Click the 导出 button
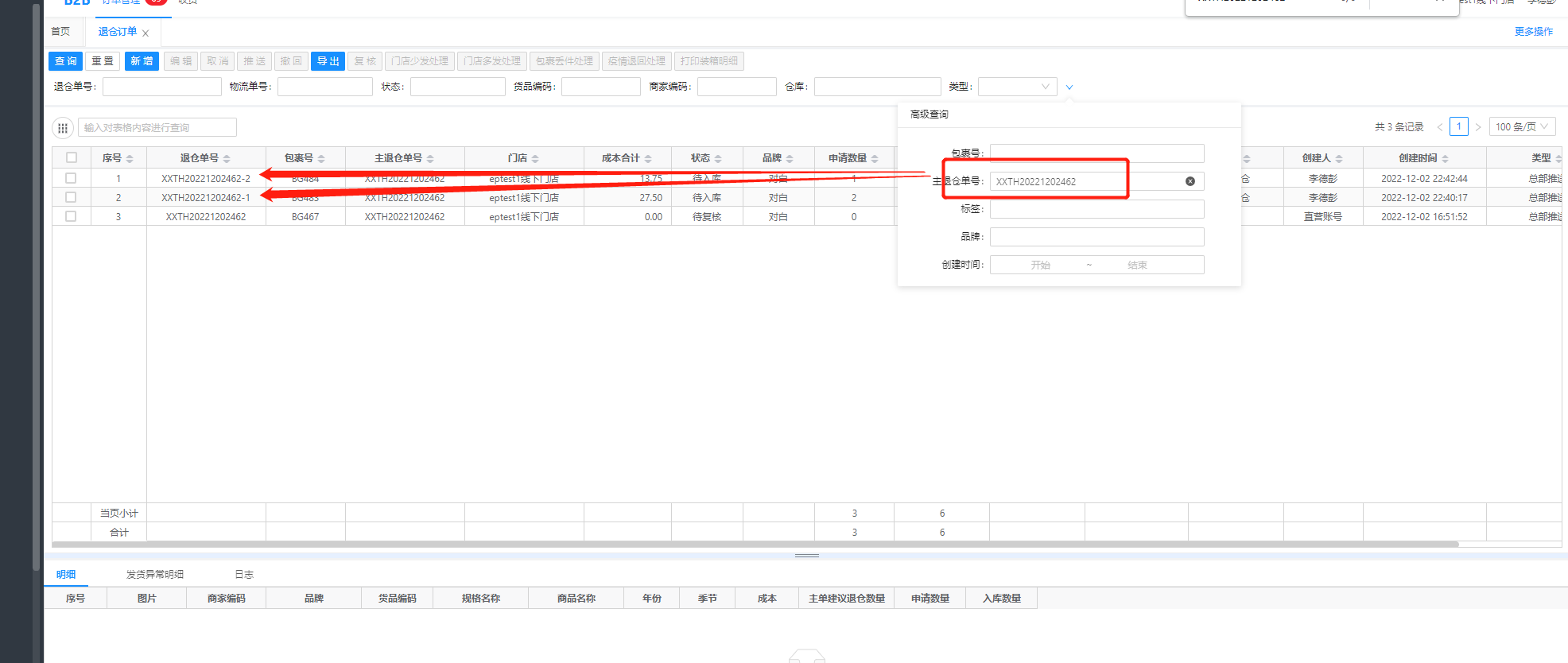The image size is (1568, 663). coord(328,61)
